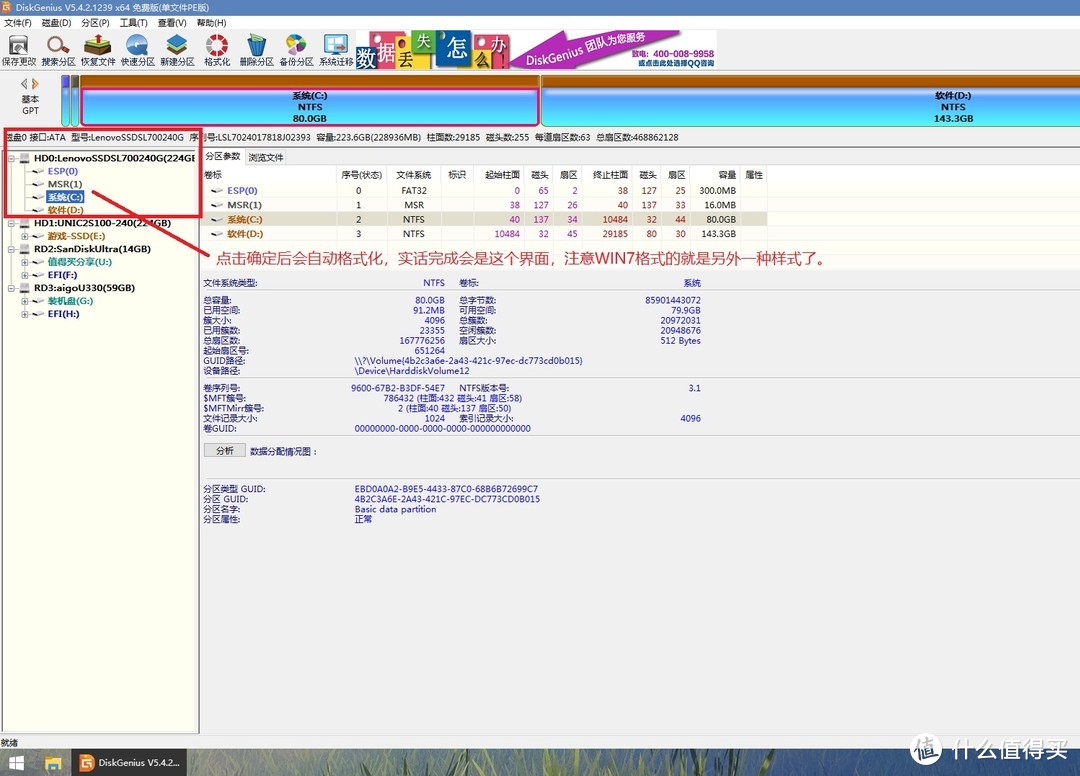Screen dimensions: 1080x776
Task: Click the 快速分区 quick partition icon
Action: pyautogui.click(x=137, y=50)
